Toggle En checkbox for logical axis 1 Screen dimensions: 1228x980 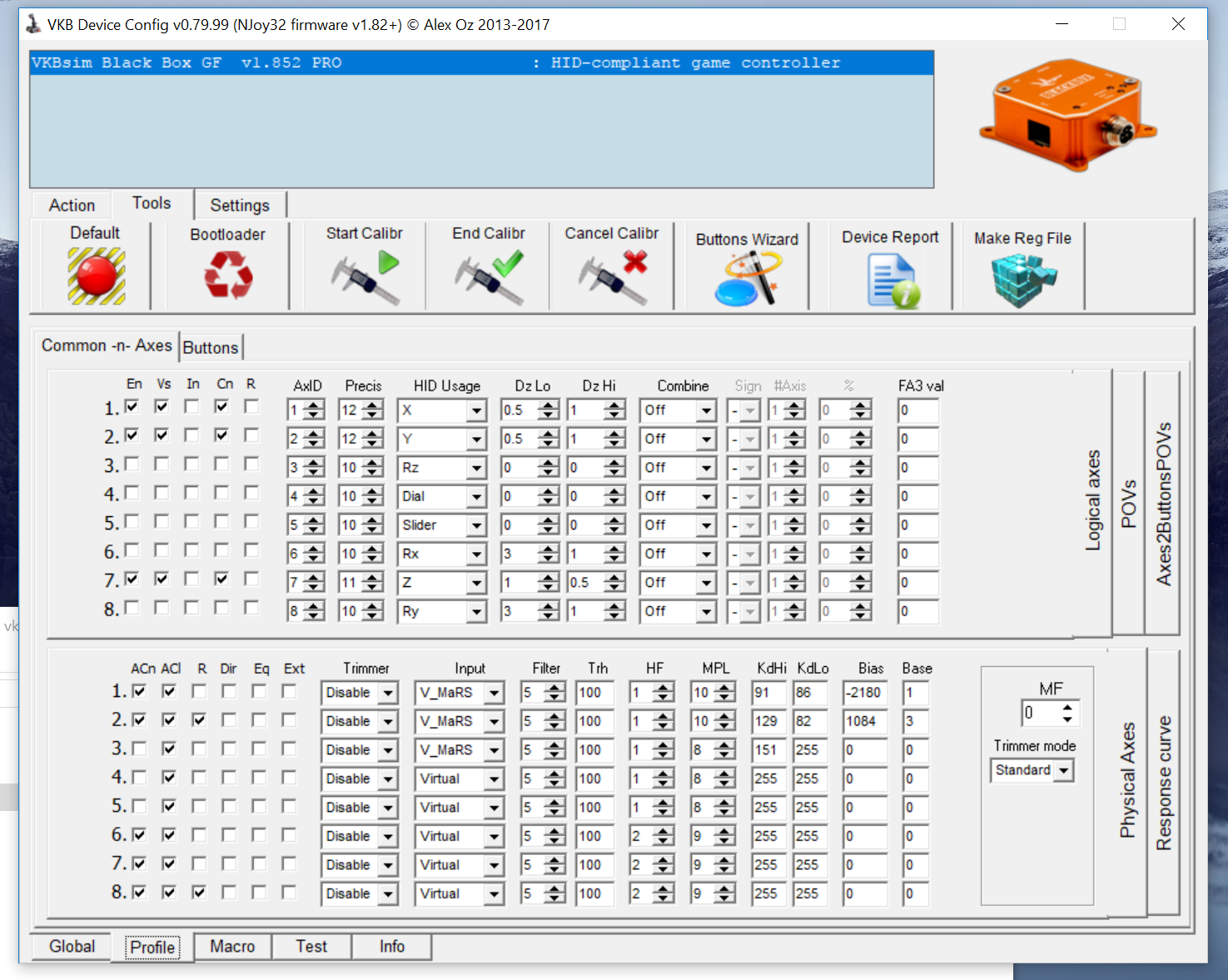point(132,406)
